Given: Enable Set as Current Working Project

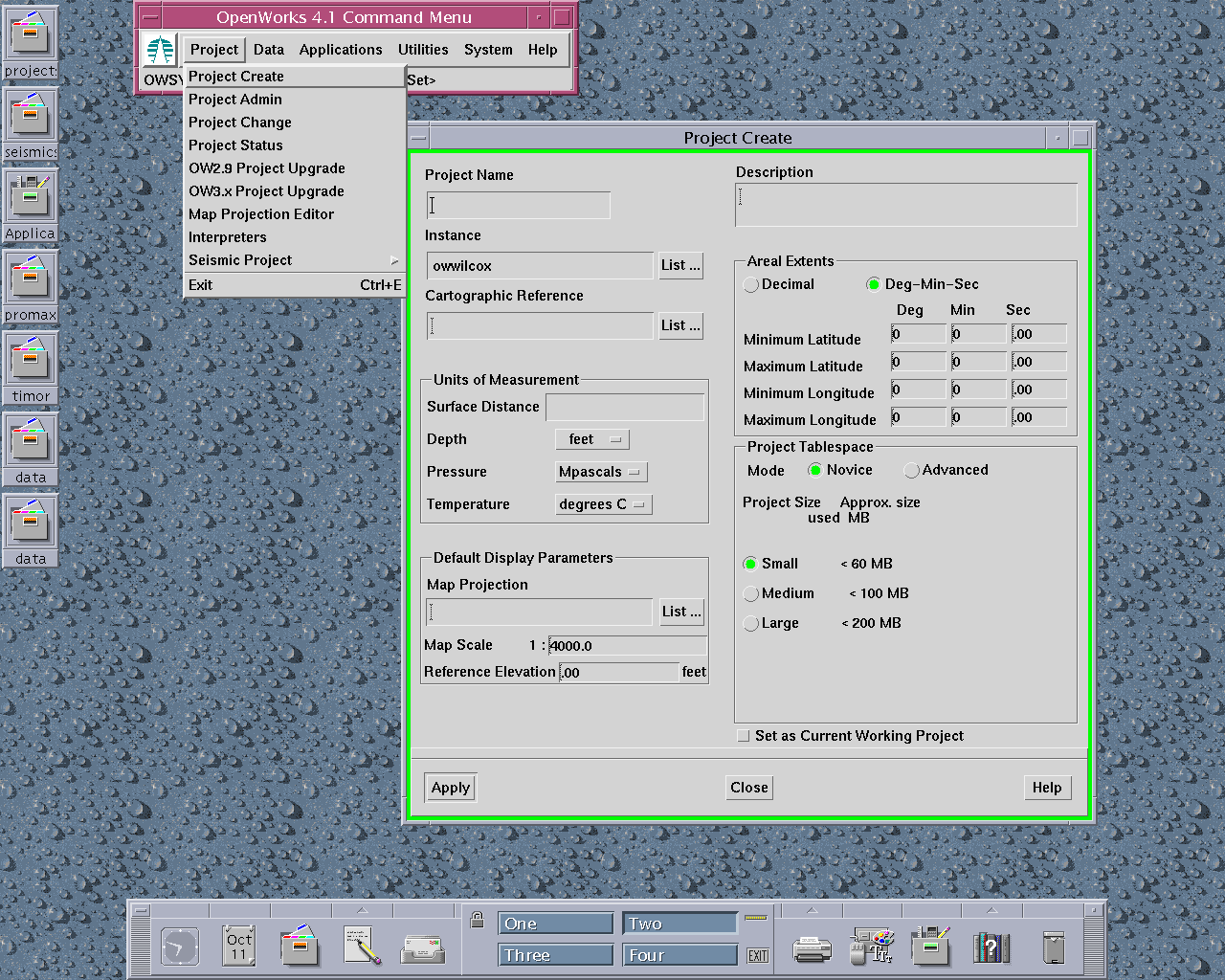Looking at the screenshot, I should point(744,736).
